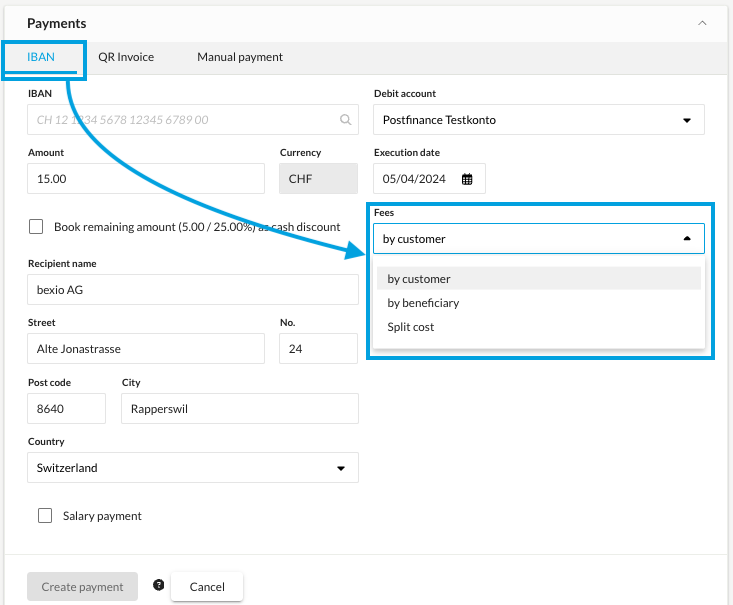Cancel the payment form
This screenshot has height=605, width=733.
pos(207,587)
